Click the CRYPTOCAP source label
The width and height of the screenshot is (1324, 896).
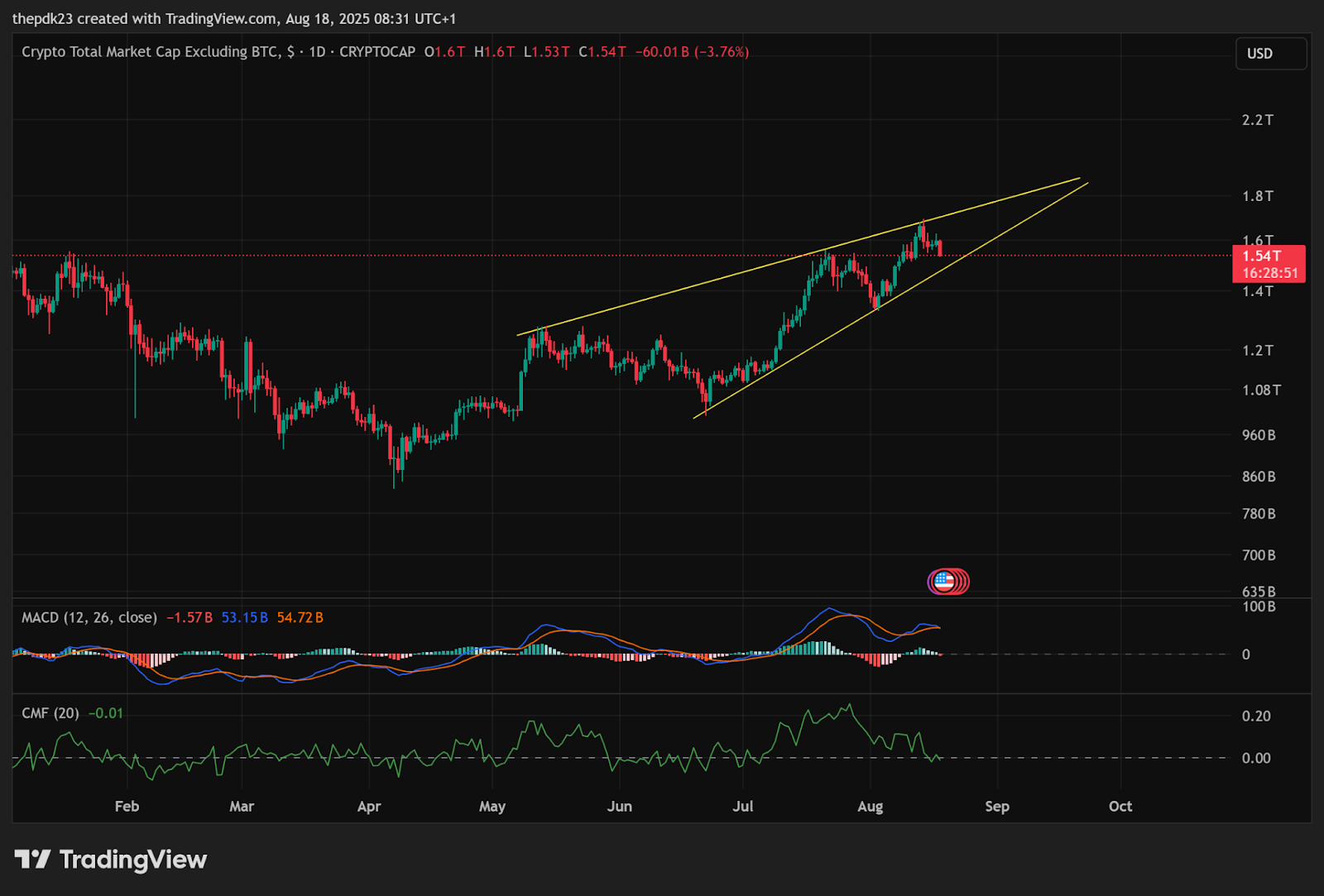pyautogui.click(x=377, y=51)
